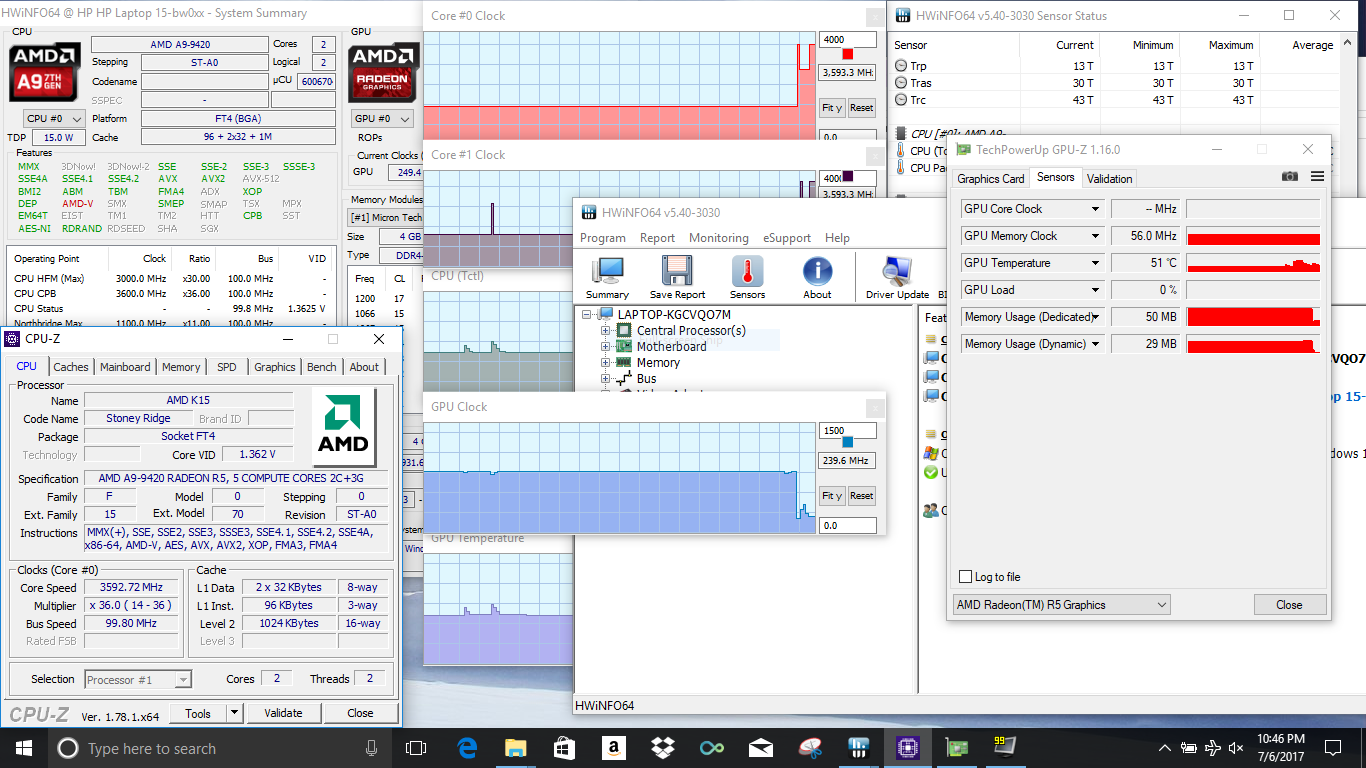This screenshot has width=1366, height=768.
Task: Launch Driver Update from HWiNFO64 toolbar
Action: (897, 277)
